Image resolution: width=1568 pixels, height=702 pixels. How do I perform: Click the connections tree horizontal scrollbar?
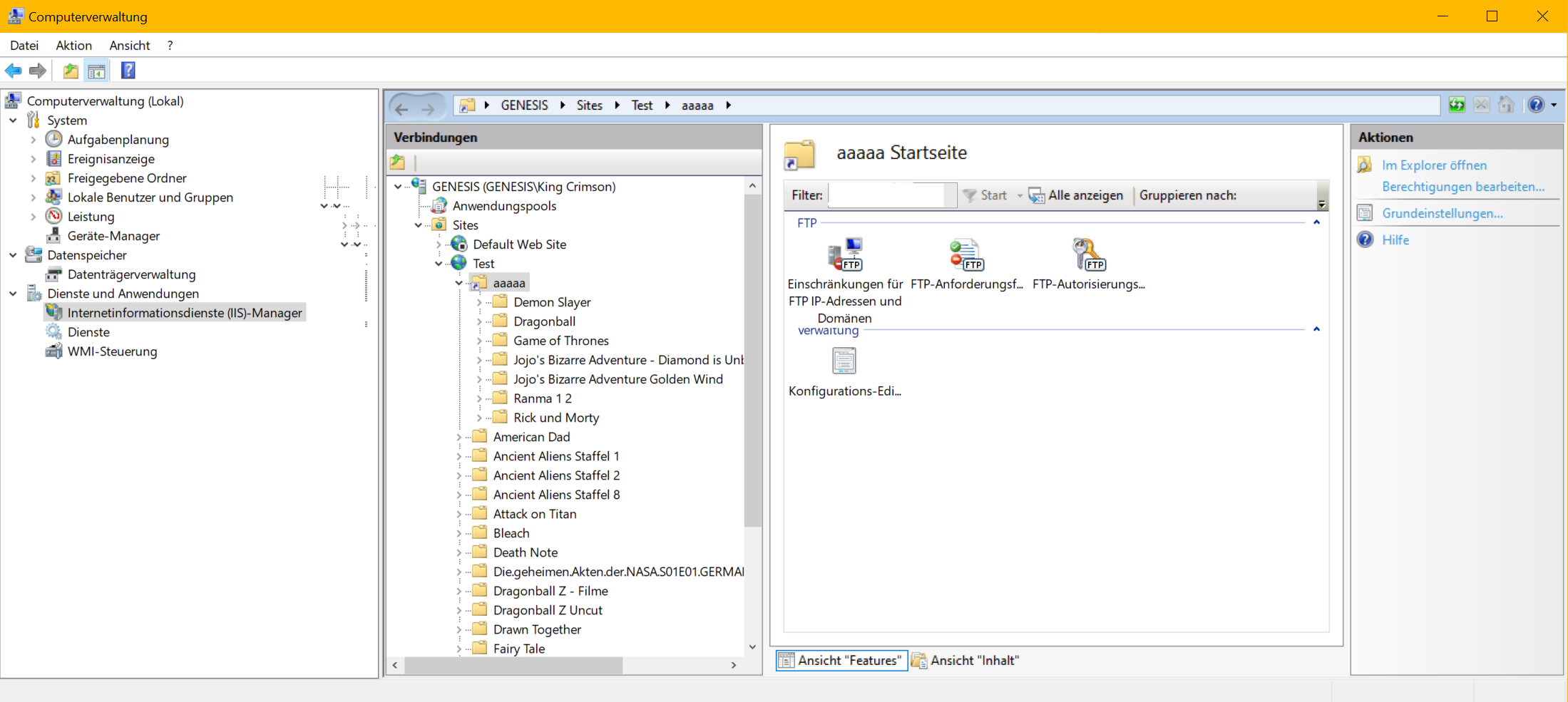coord(513,665)
